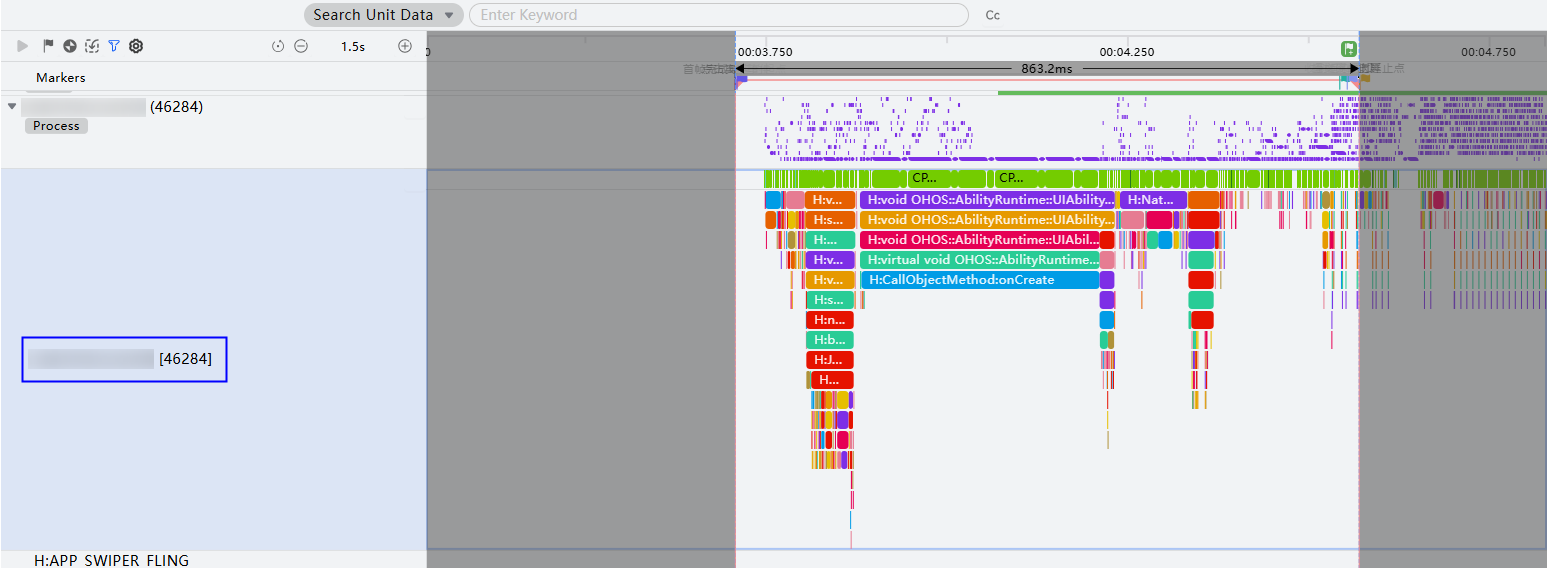Select the H:CallObjectMethod:onCreate slice

pos(980,280)
